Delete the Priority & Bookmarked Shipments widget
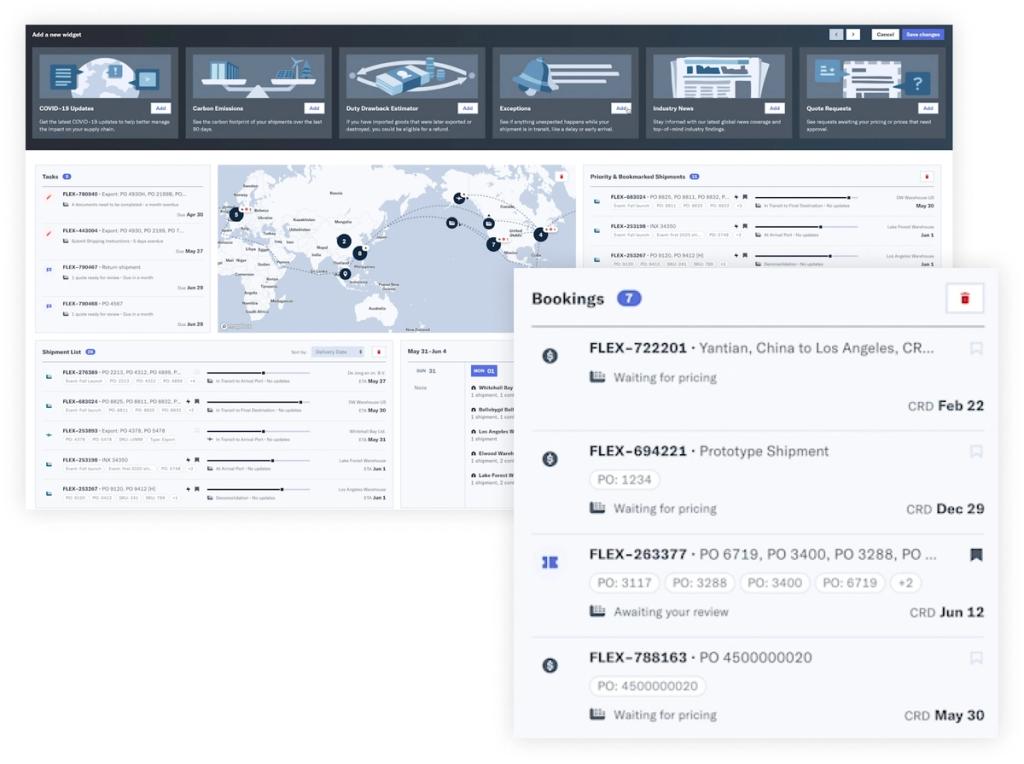1024x764 pixels. 926,177
